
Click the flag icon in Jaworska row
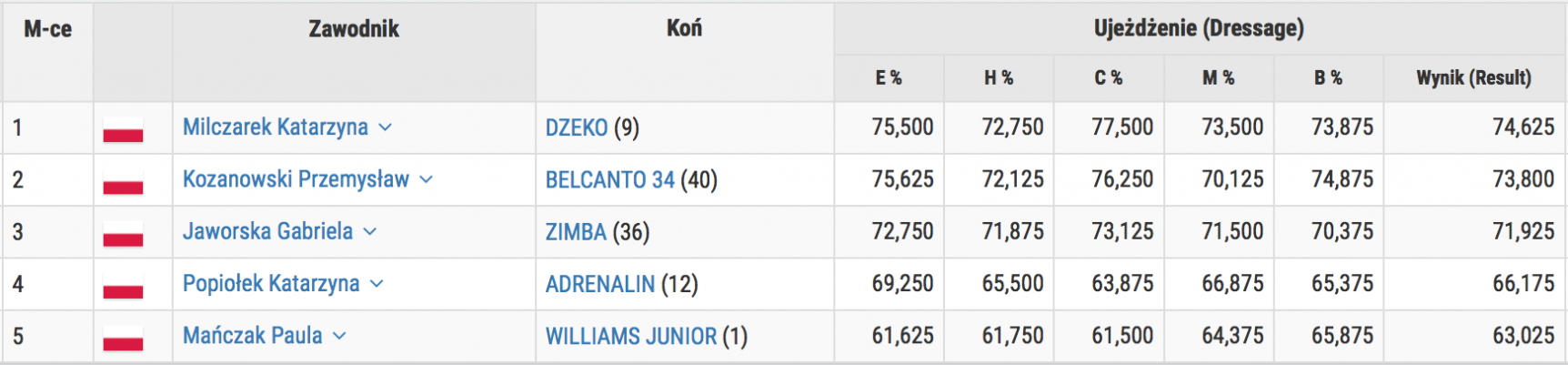tap(123, 233)
